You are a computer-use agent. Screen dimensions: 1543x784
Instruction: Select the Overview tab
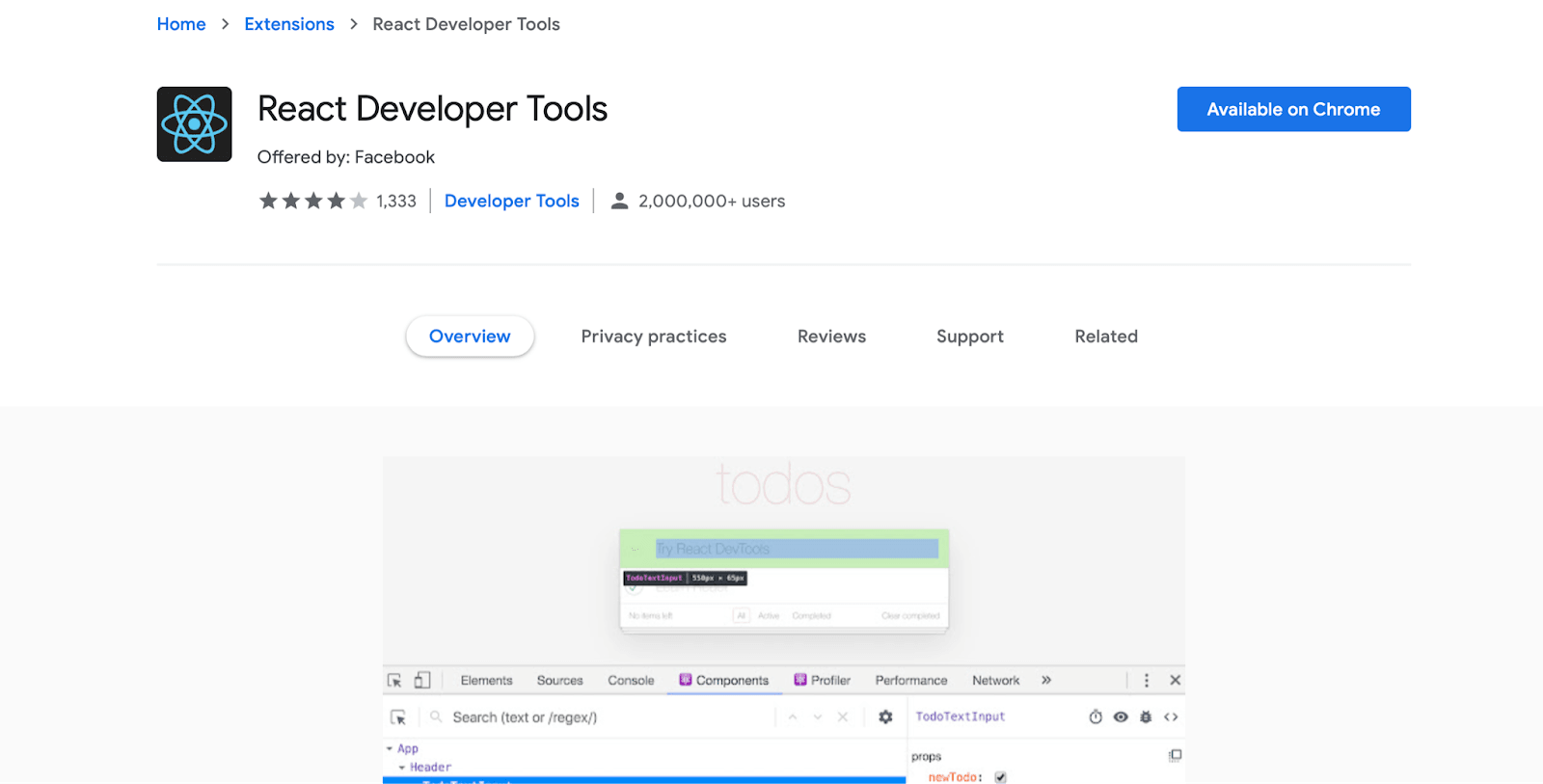[470, 337]
